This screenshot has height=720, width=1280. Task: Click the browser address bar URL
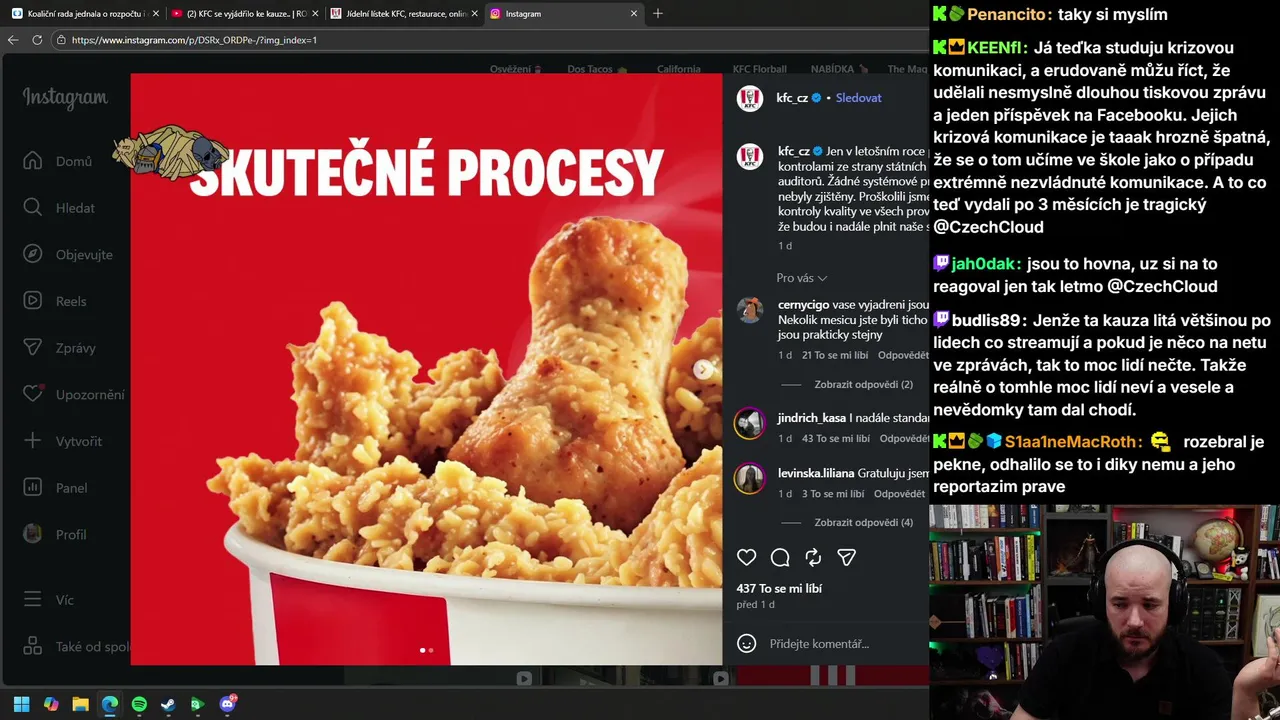[x=194, y=40]
